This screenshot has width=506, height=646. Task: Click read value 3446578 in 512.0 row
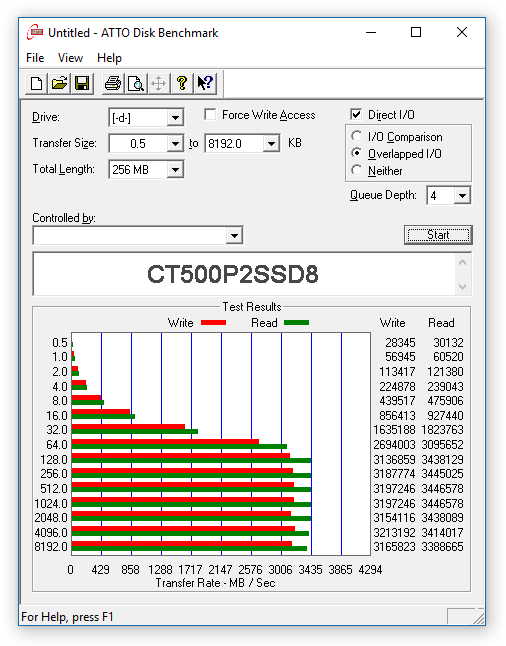pos(442,489)
